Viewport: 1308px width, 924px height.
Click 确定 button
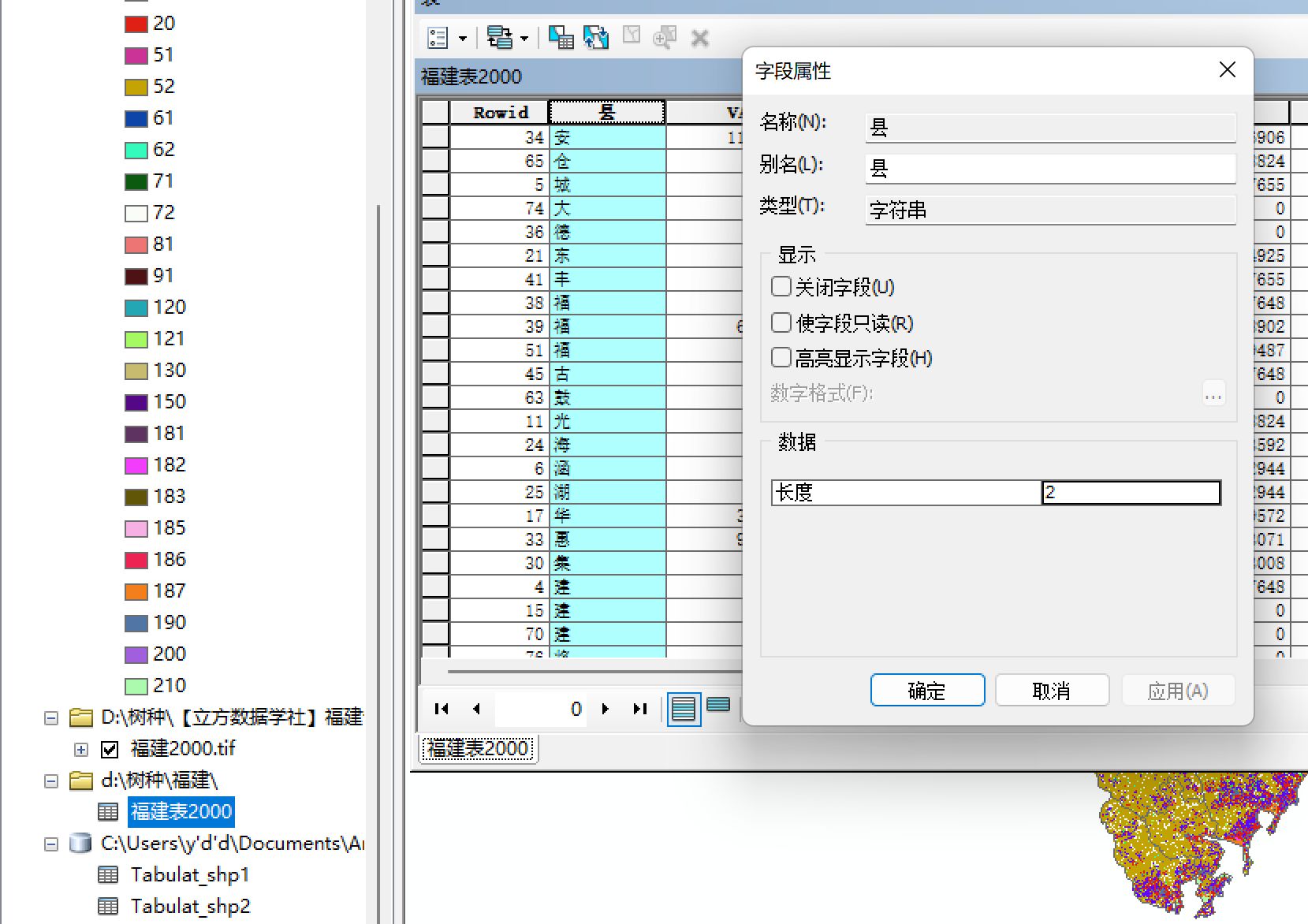coord(927,691)
